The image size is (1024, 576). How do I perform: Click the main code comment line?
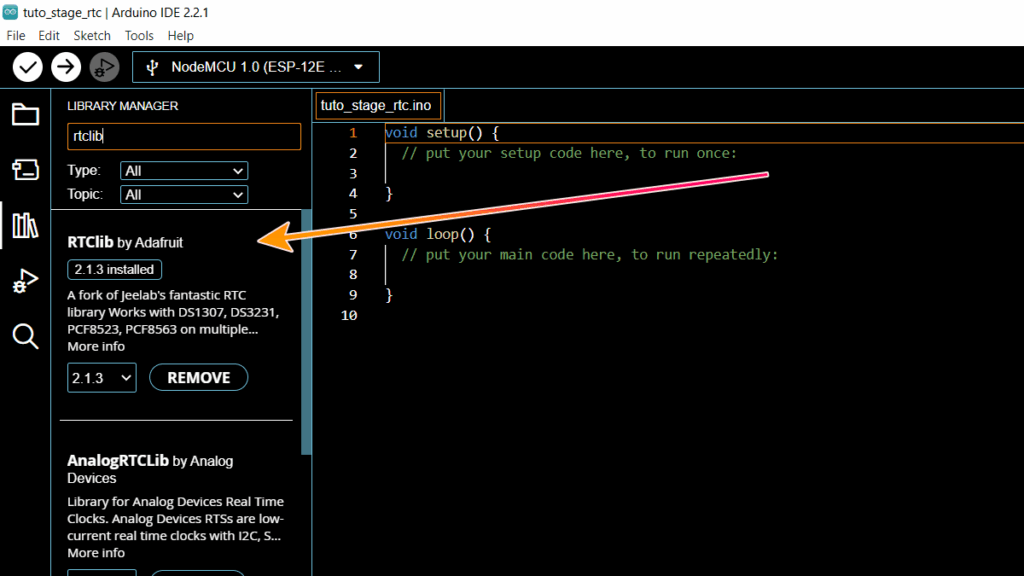pos(590,254)
